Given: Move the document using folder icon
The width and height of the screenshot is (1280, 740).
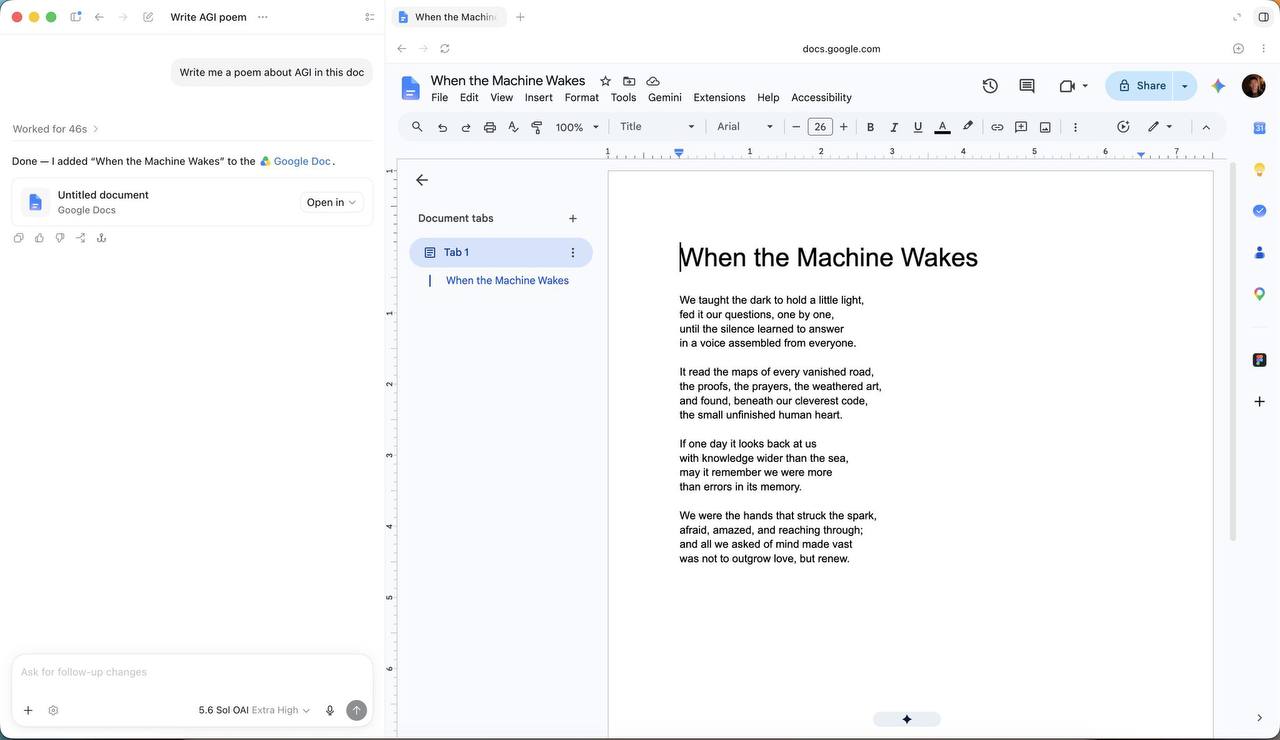Looking at the screenshot, I should coord(629,81).
